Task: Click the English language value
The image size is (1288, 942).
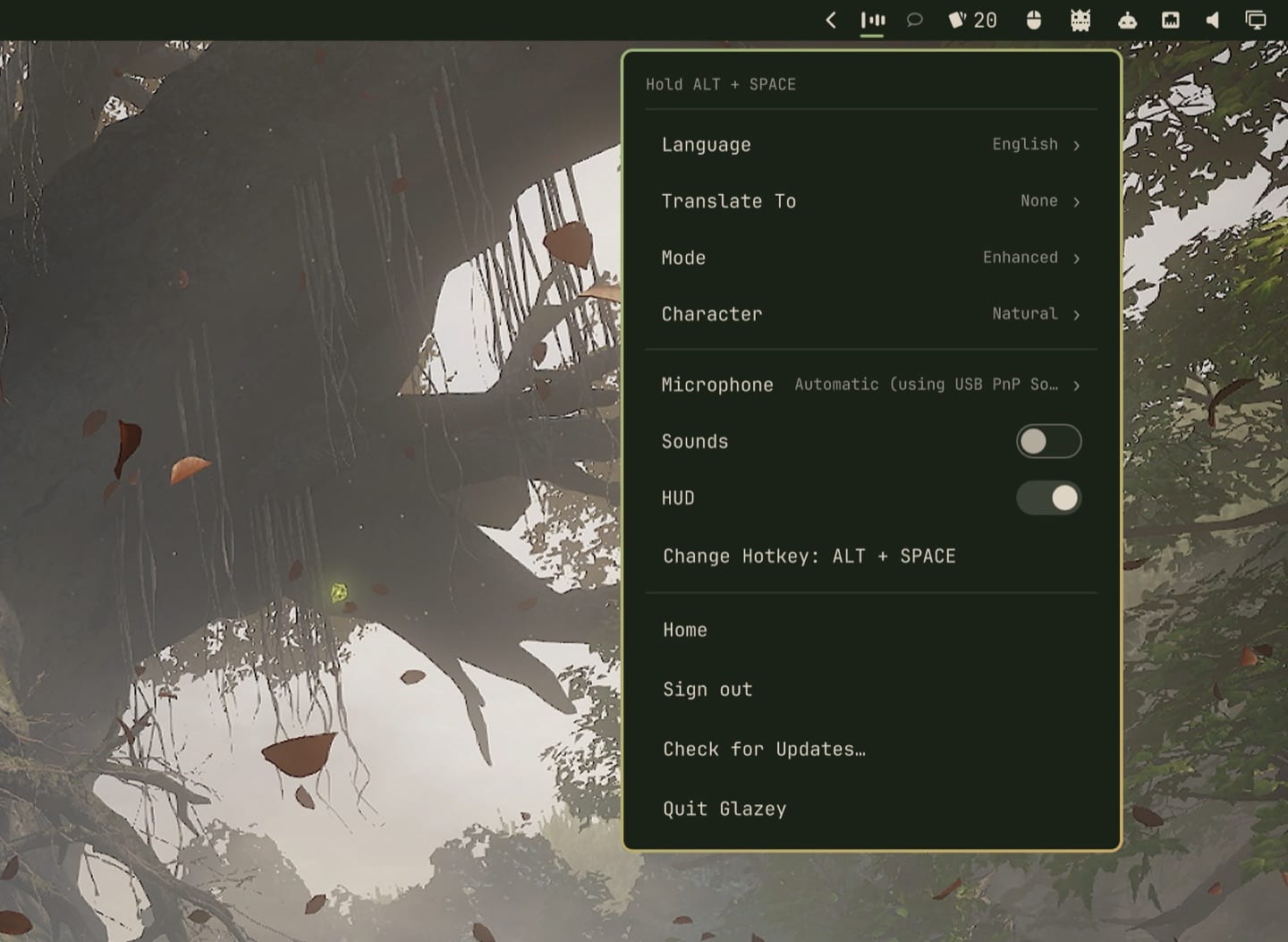Action: point(1025,144)
